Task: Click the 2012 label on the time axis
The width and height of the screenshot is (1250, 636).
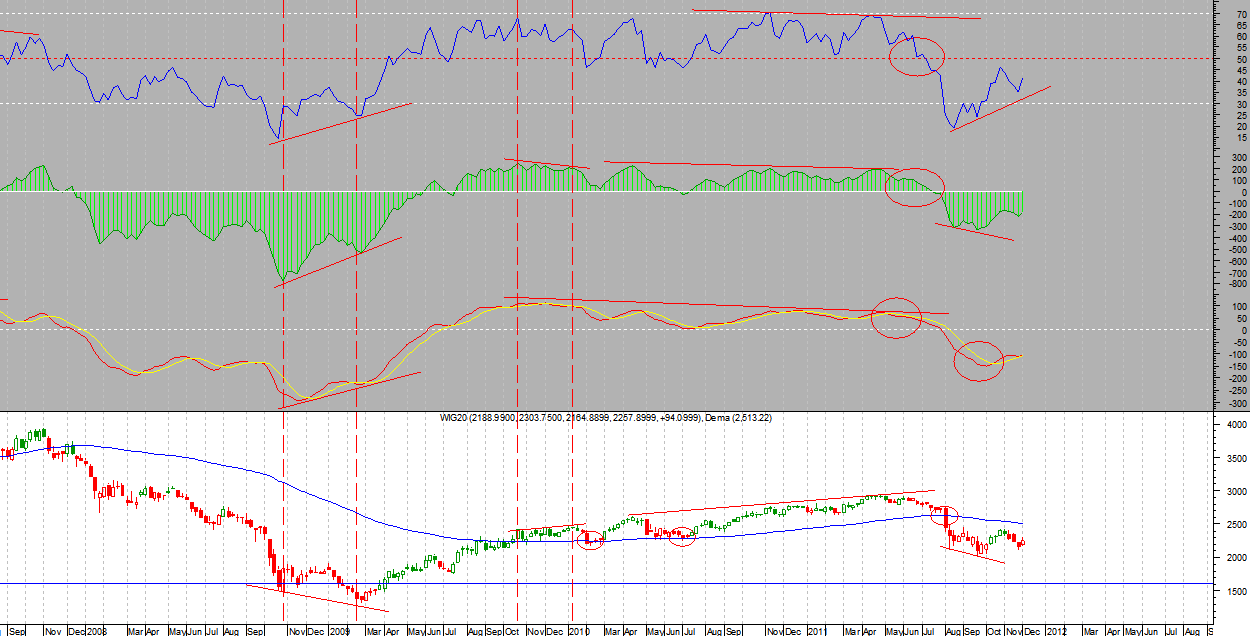Action: (x=1058, y=631)
